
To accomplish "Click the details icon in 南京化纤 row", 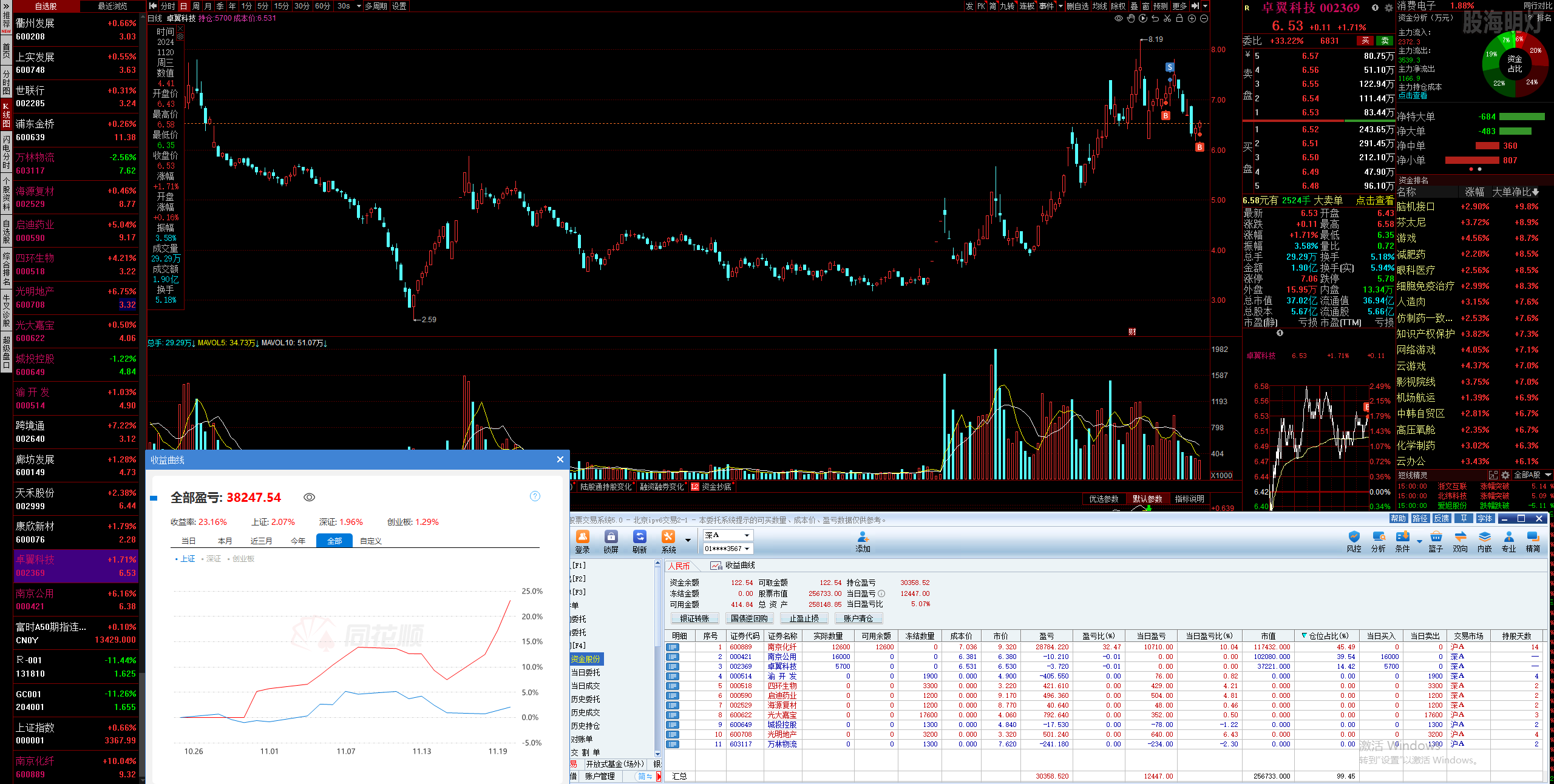I will pyautogui.click(x=672, y=647).
